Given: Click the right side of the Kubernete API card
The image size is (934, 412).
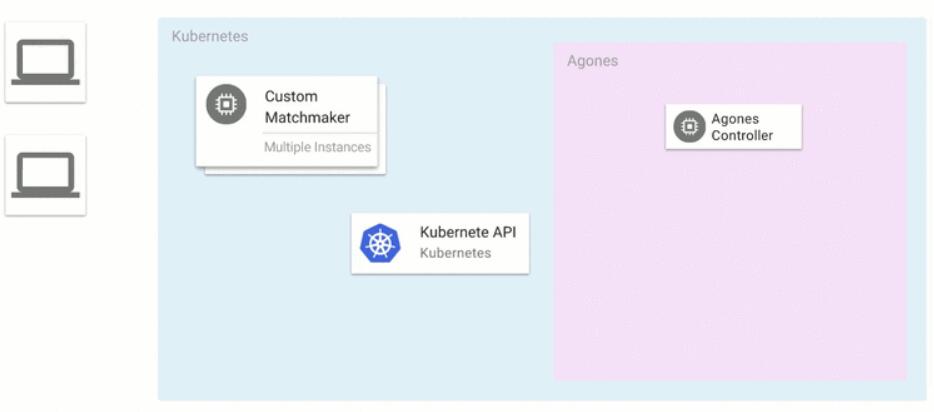Looking at the screenshot, I should (520, 243).
